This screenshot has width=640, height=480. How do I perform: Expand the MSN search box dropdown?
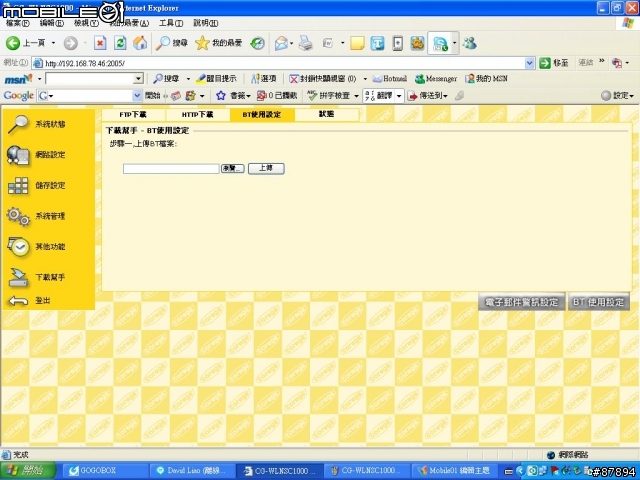pyautogui.click(x=138, y=78)
